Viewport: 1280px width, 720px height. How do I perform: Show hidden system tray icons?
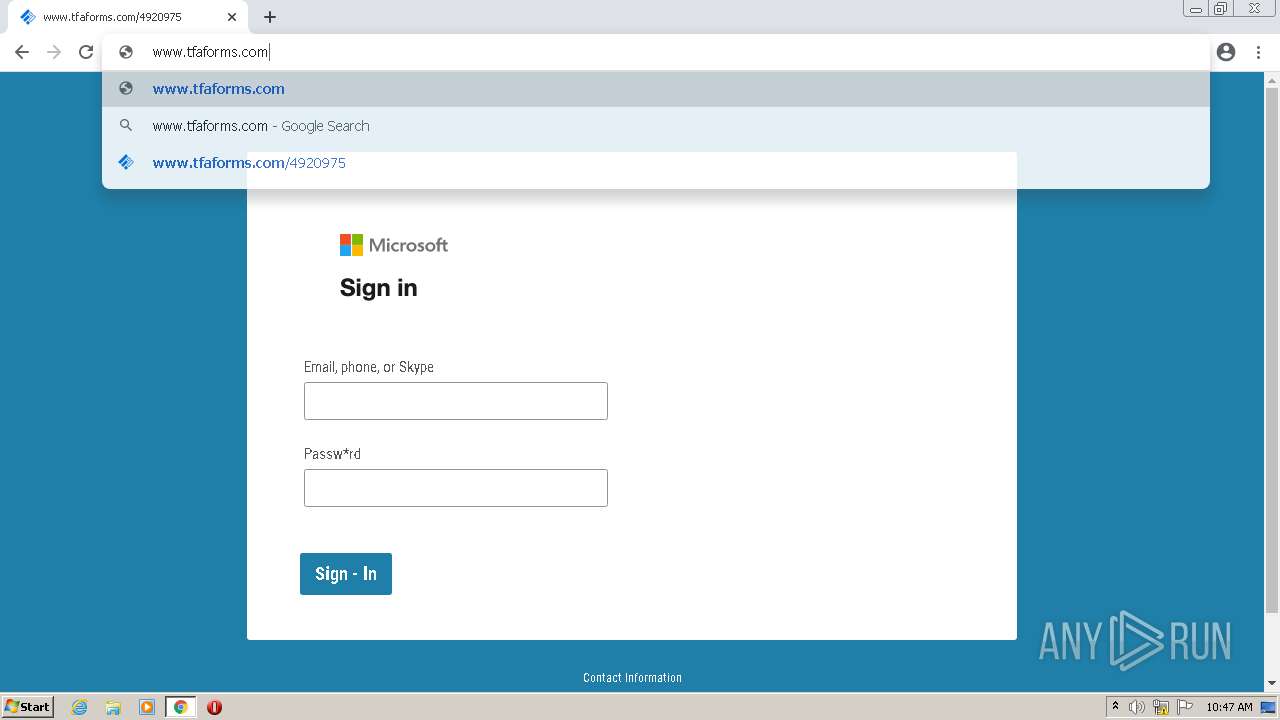click(1115, 707)
